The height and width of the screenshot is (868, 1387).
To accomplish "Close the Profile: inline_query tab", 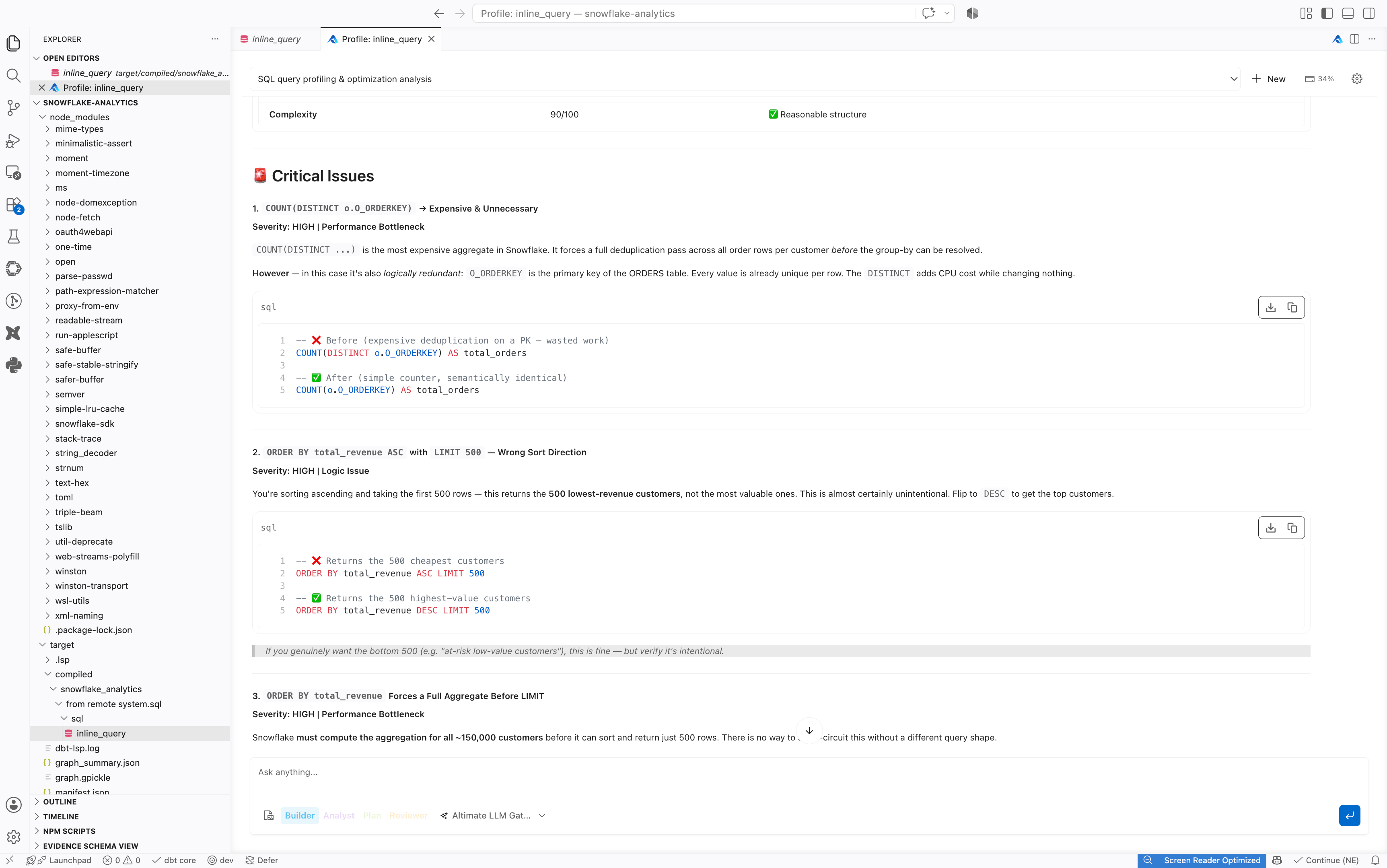I will tap(431, 39).
